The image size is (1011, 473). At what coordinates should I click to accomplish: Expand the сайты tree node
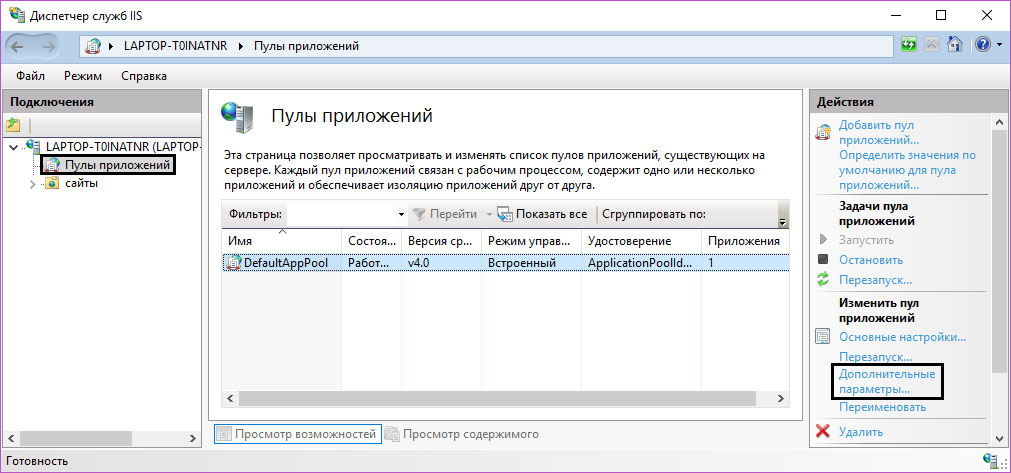coord(32,183)
